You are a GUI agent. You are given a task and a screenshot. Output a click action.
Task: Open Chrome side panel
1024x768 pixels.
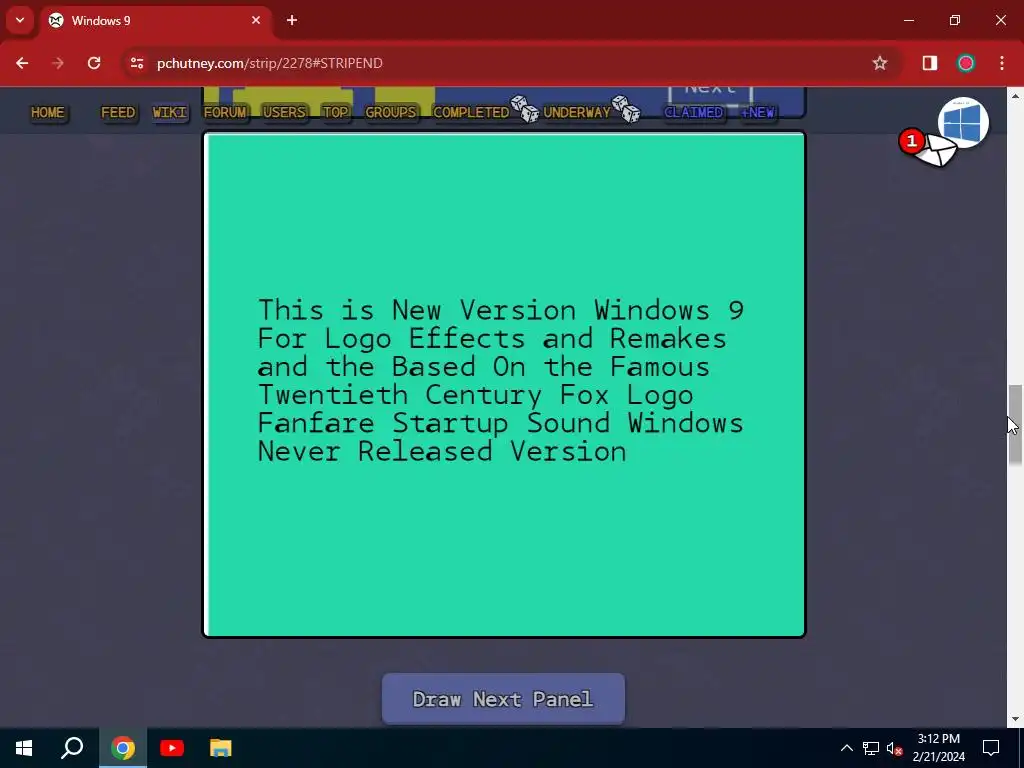coord(929,63)
